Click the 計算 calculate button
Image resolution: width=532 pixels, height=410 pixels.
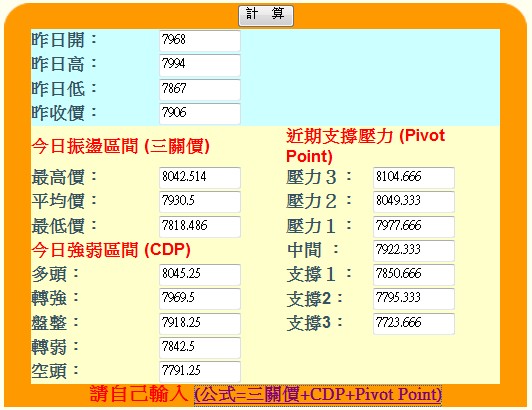(x=266, y=16)
